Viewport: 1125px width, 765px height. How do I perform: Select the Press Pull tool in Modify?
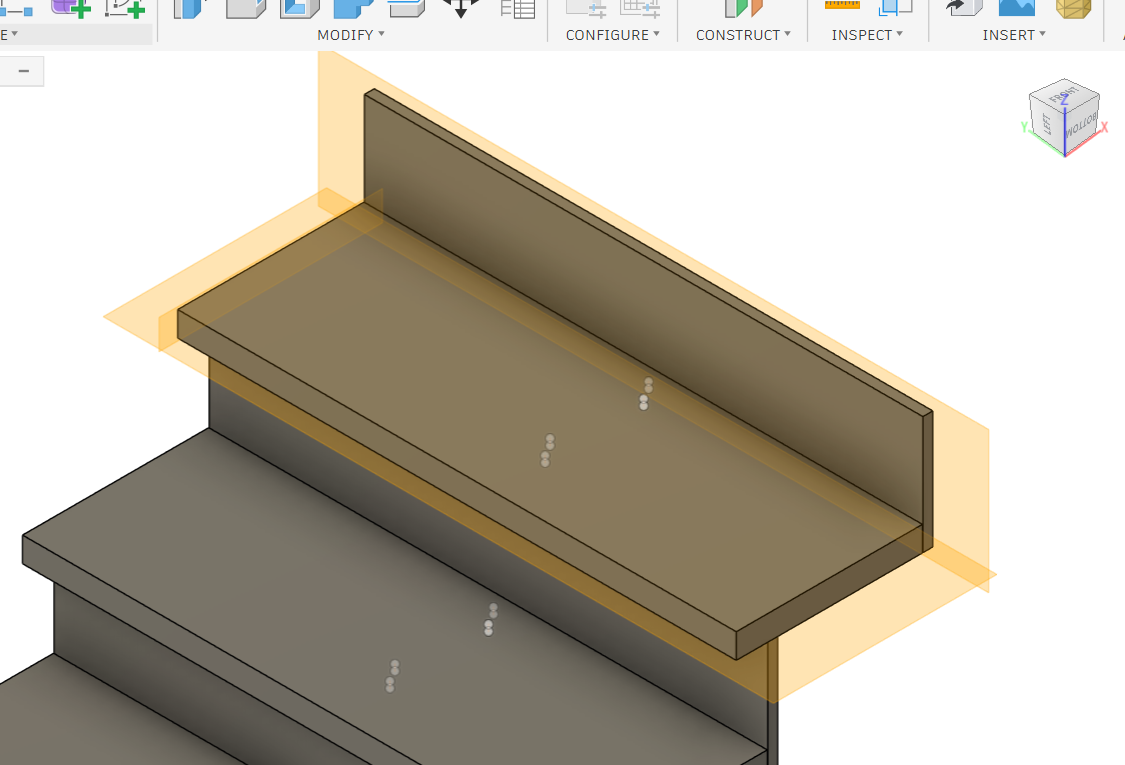[x=191, y=8]
